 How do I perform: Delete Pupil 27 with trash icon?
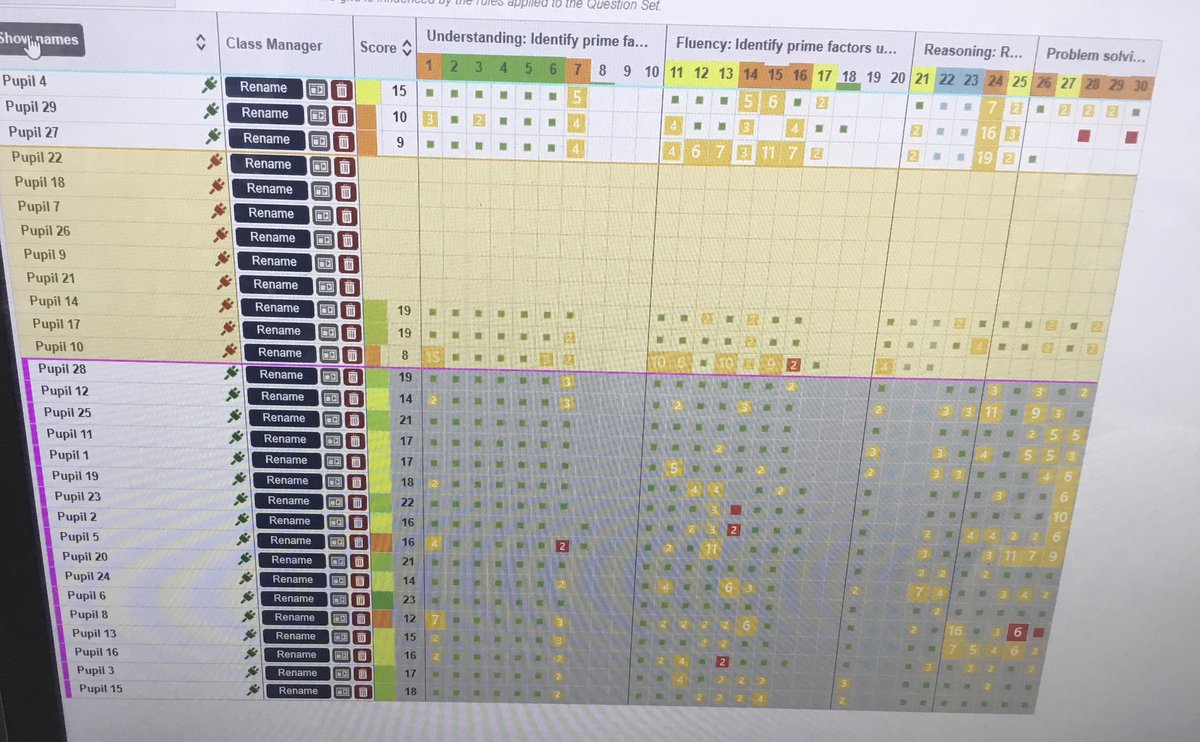click(344, 140)
